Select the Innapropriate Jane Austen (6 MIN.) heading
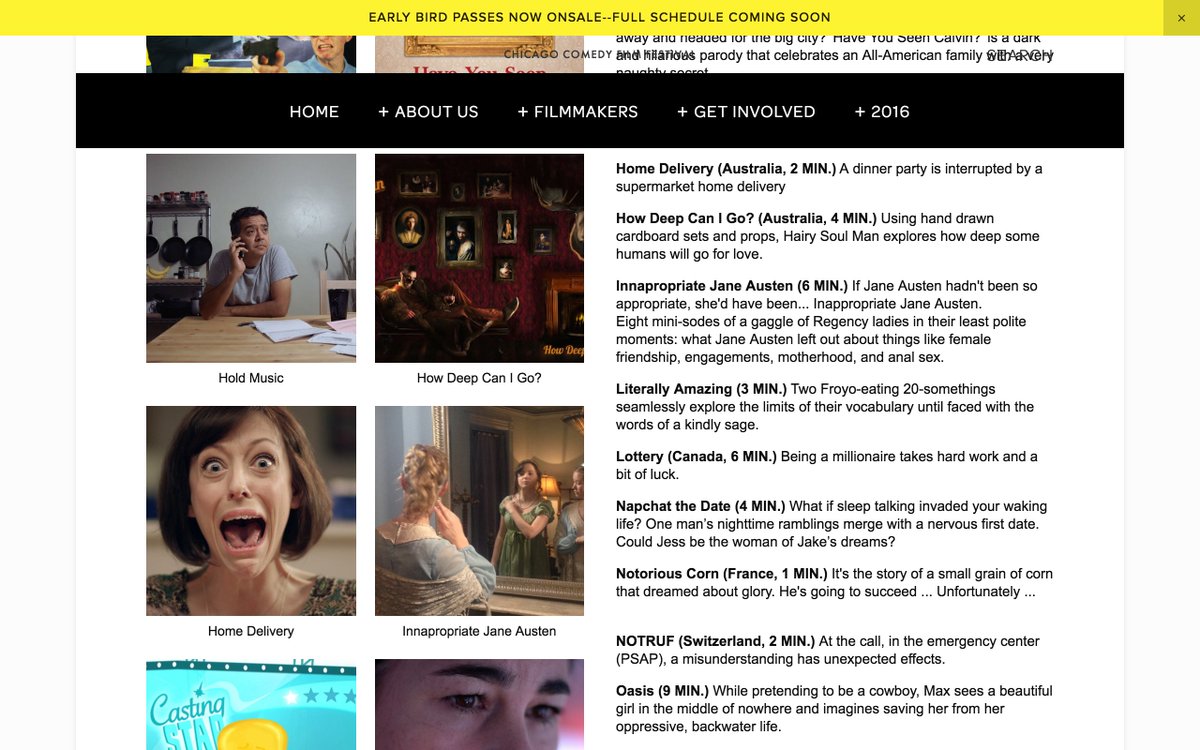The image size is (1200, 750). tap(732, 286)
